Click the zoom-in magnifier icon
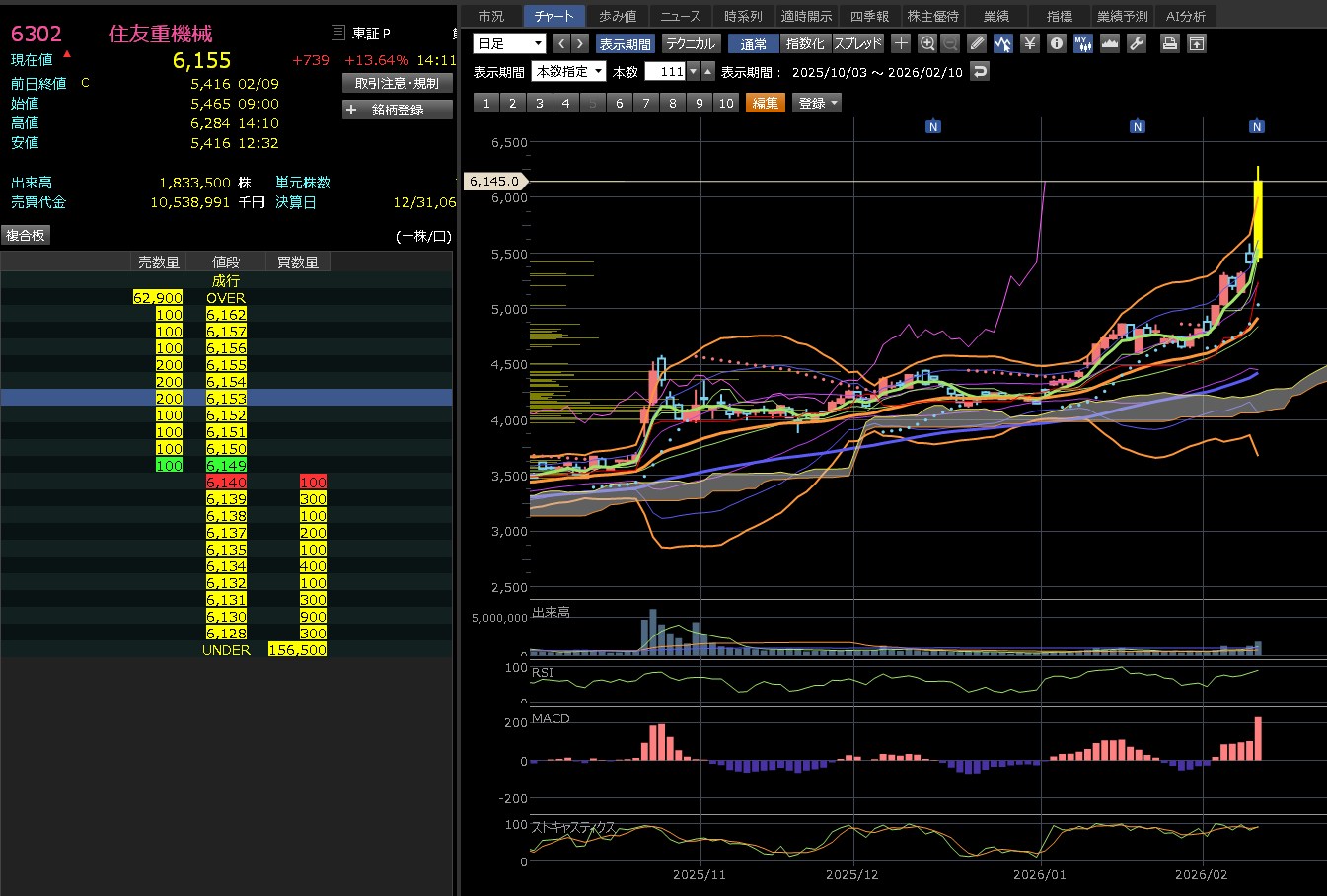This screenshot has width=1327, height=896. (x=926, y=43)
